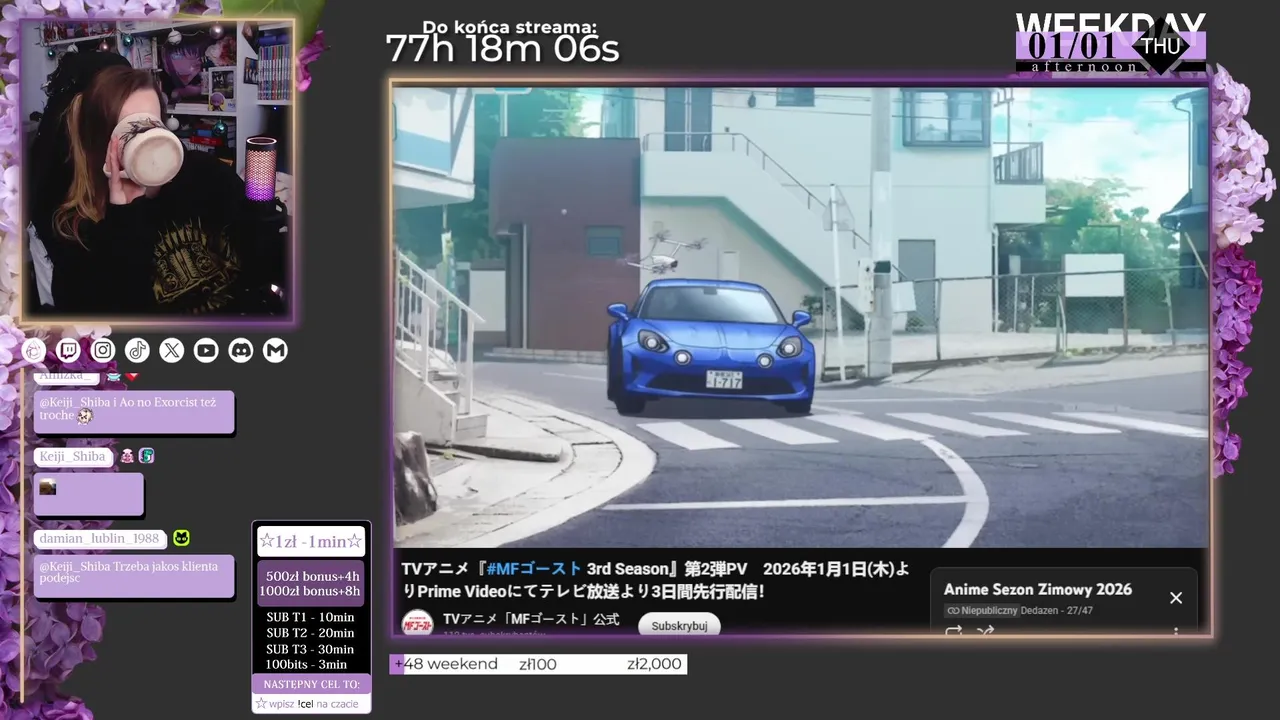Screen dimensions: 1280x720
Task: Click the green cat badge by damian_lublin_1988
Action: point(182,538)
